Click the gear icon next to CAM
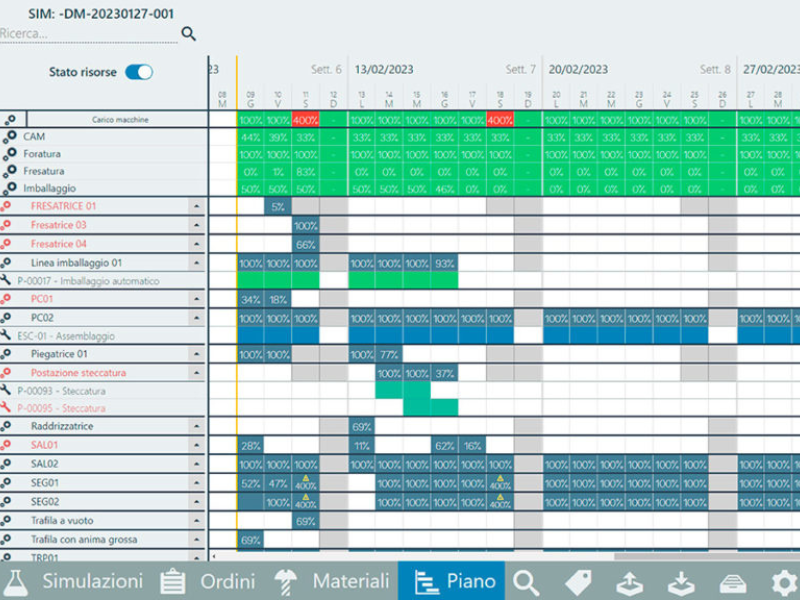The image size is (800, 600). coord(9,137)
